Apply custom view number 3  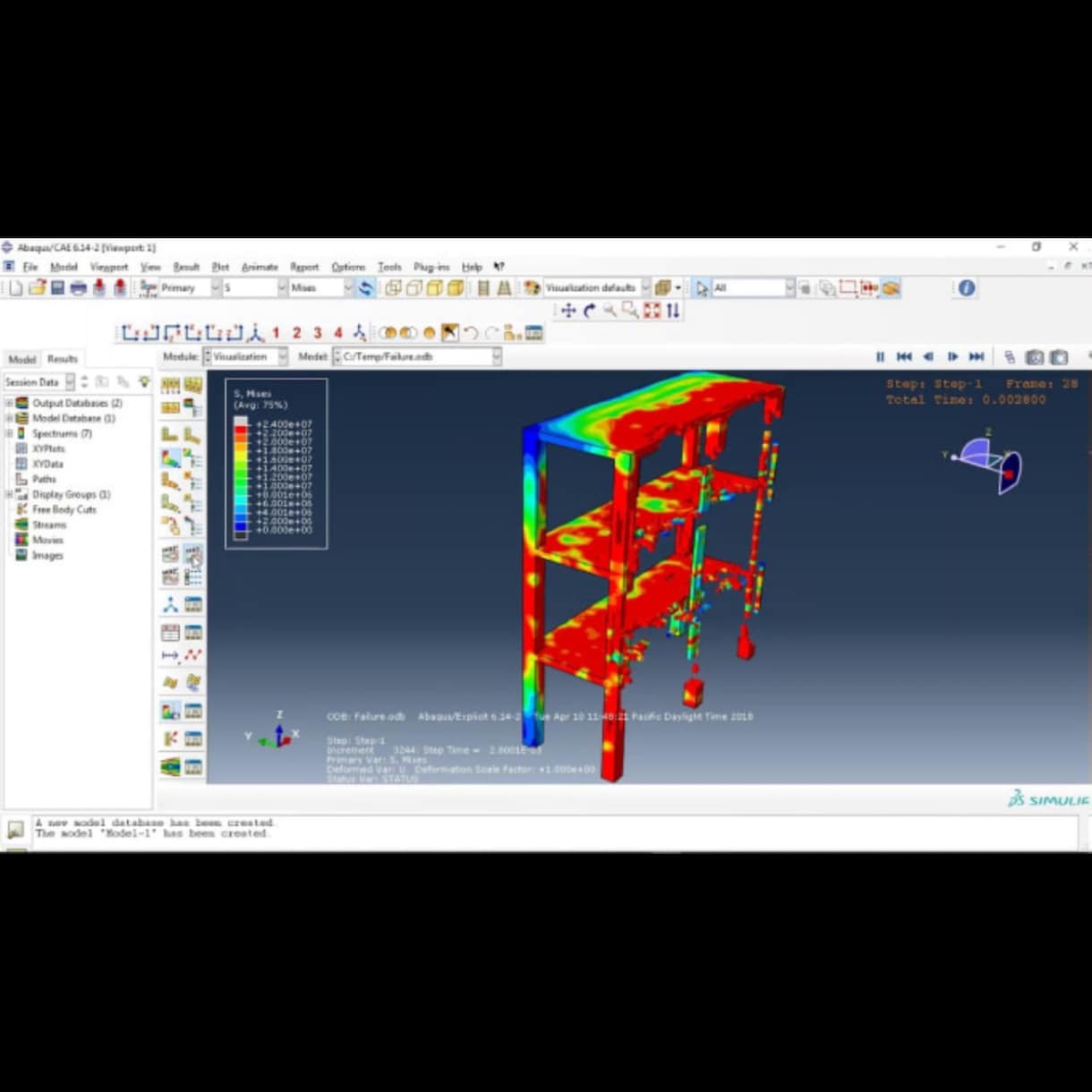(317, 333)
